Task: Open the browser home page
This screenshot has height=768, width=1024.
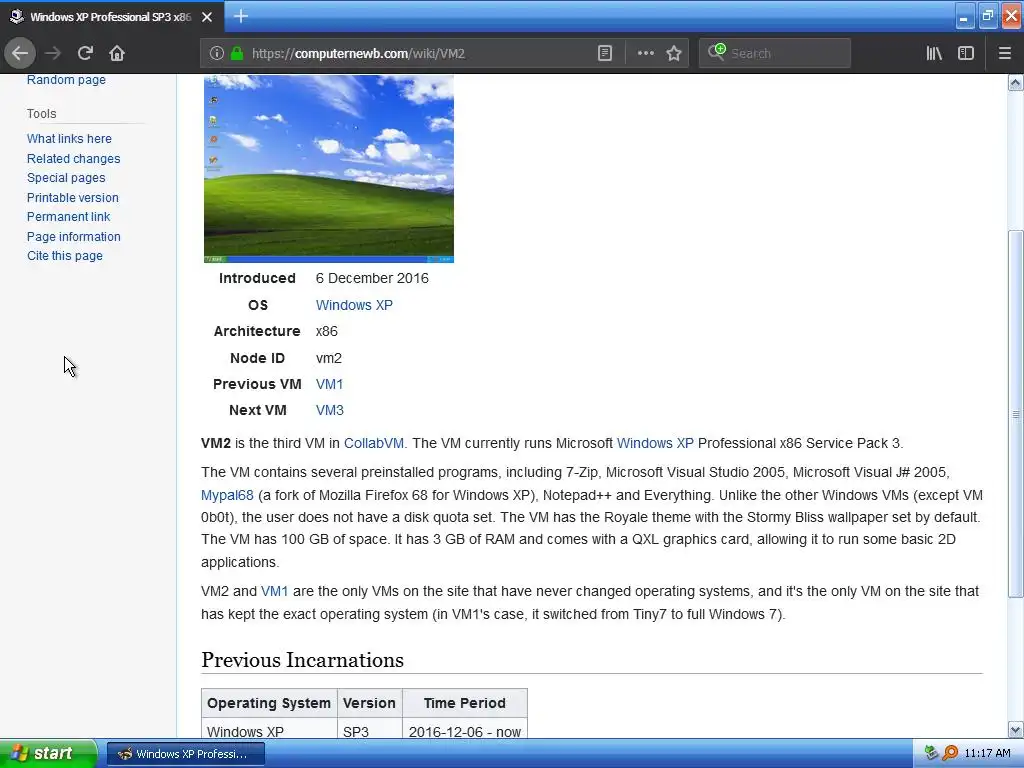Action: point(117,53)
